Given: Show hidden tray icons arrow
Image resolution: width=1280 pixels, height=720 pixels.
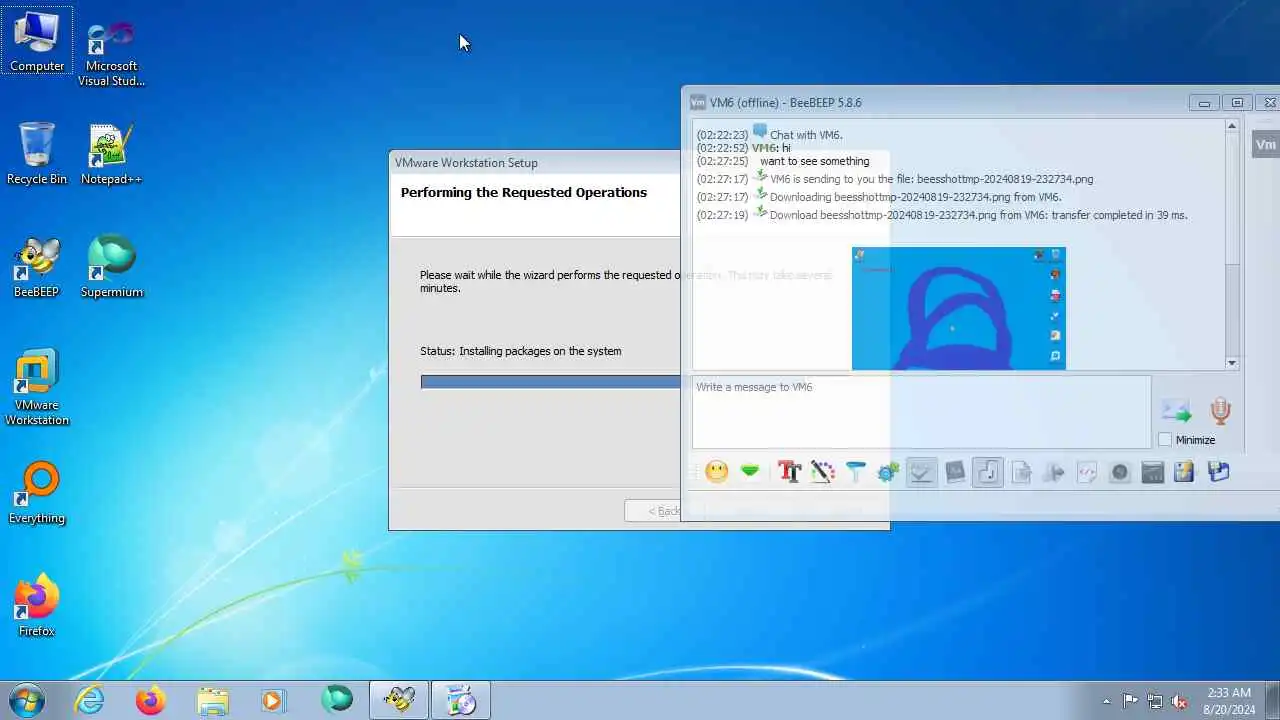Looking at the screenshot, I should coord(1106,701).
